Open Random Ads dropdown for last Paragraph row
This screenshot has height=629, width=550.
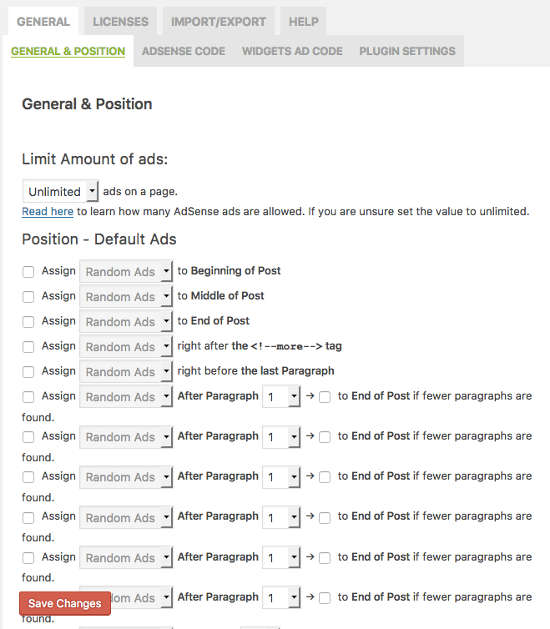[x=126, y=372]
